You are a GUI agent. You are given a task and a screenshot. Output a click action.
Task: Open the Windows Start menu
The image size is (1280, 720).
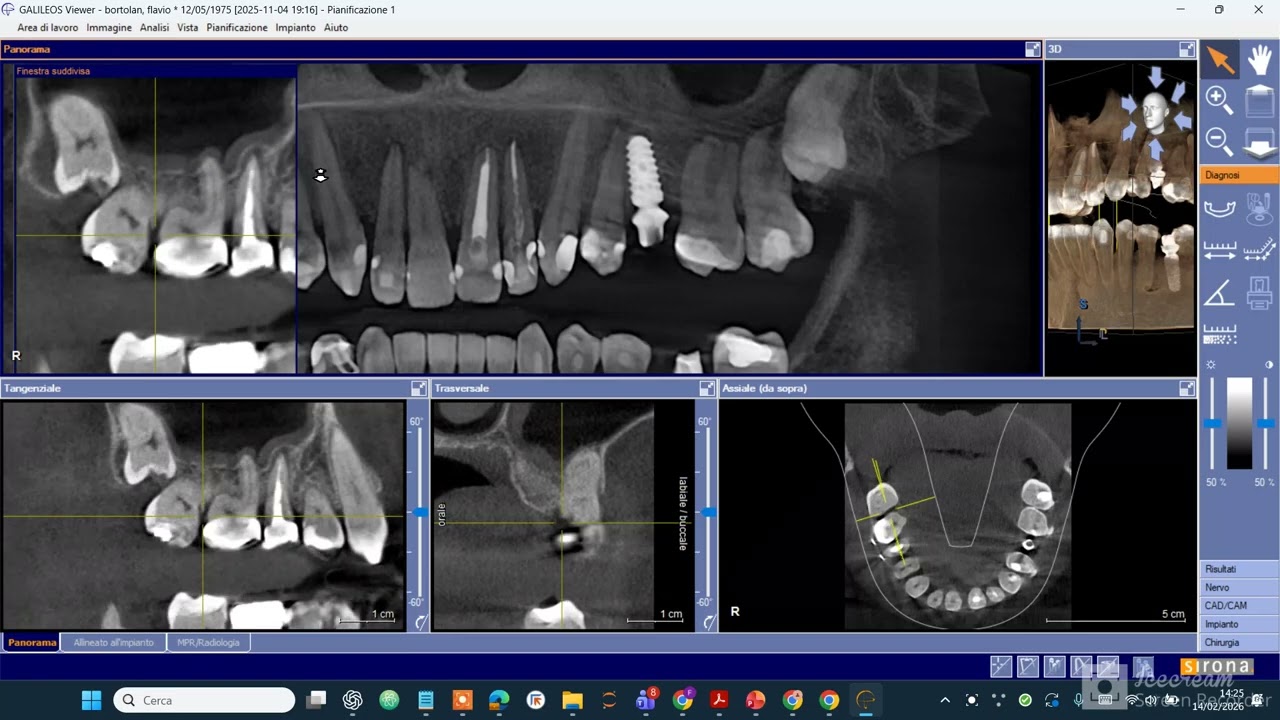tap(91, 700)
